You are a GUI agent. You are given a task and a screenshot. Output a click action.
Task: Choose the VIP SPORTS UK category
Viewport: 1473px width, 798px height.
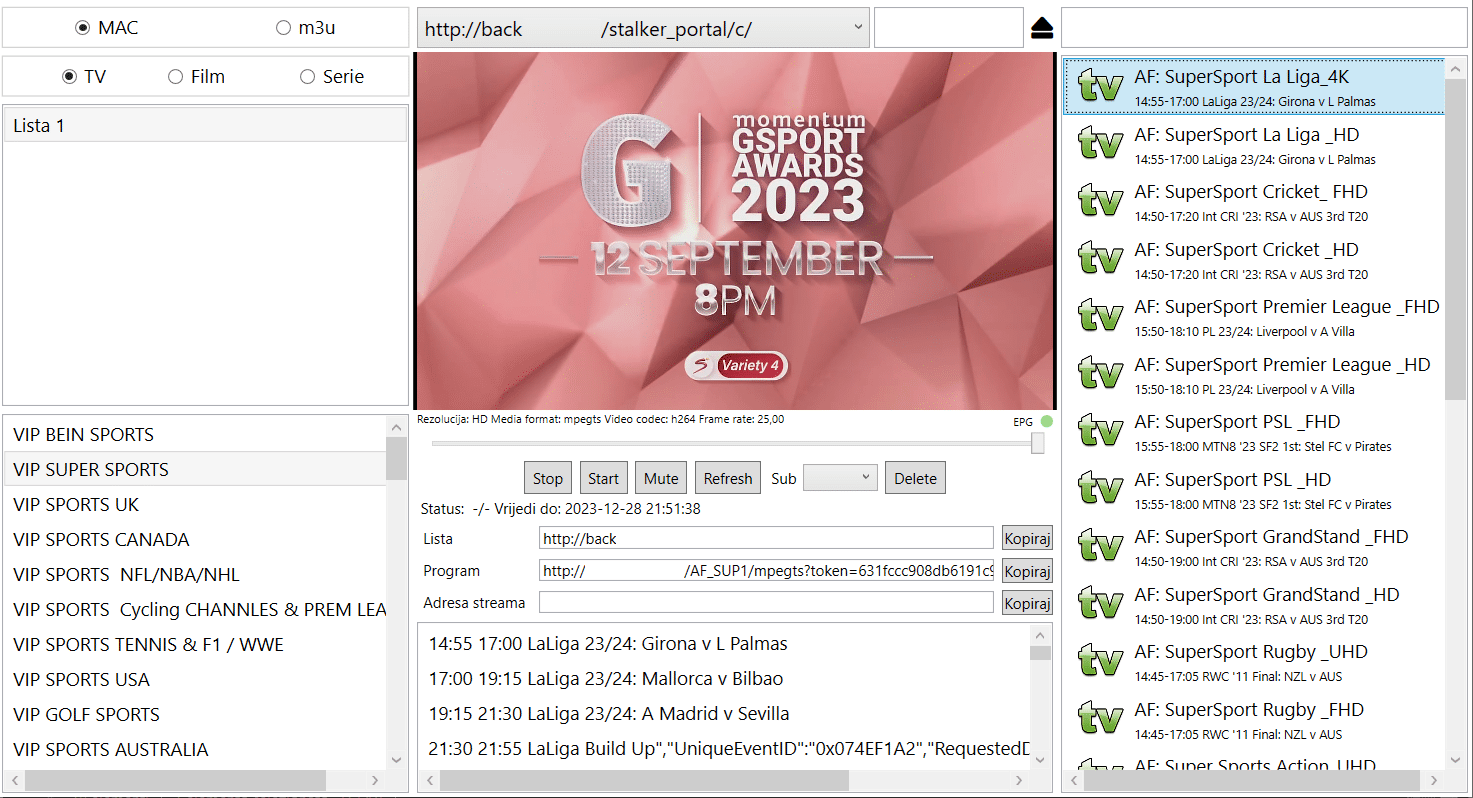coord(195,505)
